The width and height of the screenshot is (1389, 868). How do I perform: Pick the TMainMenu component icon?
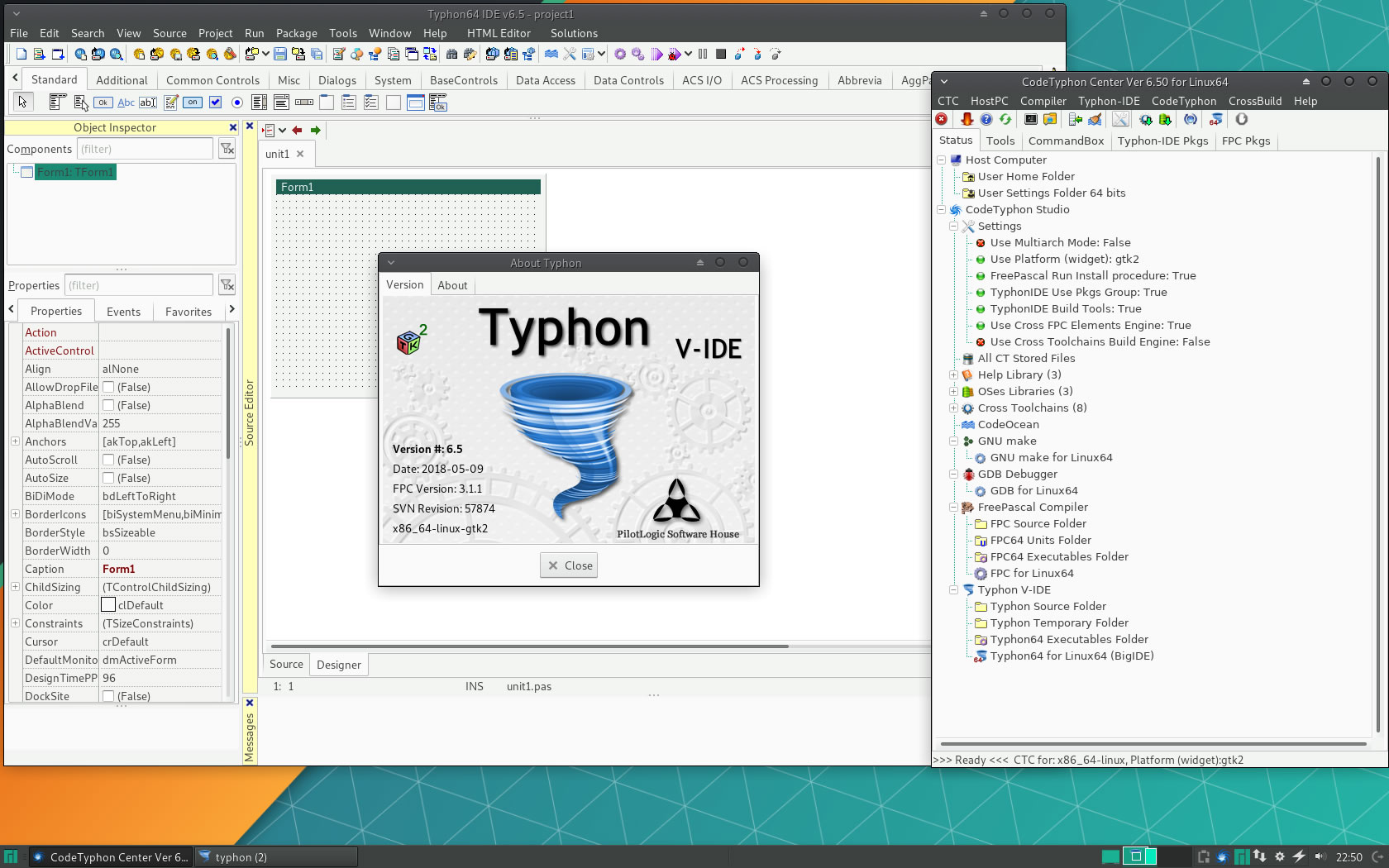(x=58, y=103)
